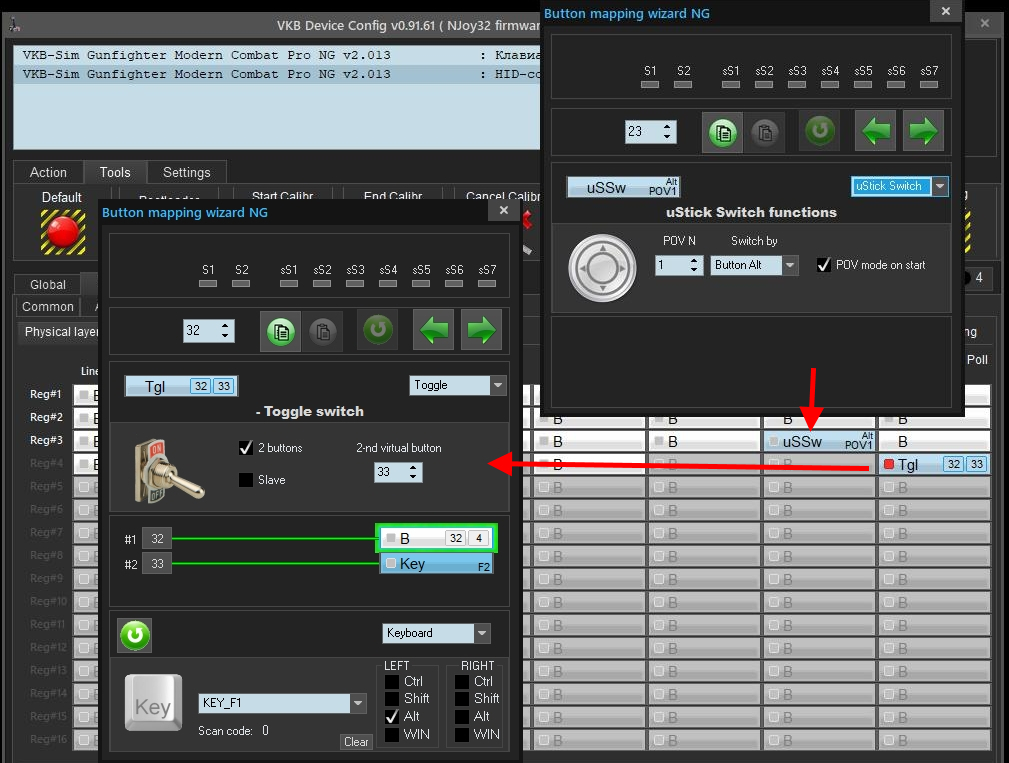
Task: Click the toggle switch lever image
Action: click(x=169, y=471)
